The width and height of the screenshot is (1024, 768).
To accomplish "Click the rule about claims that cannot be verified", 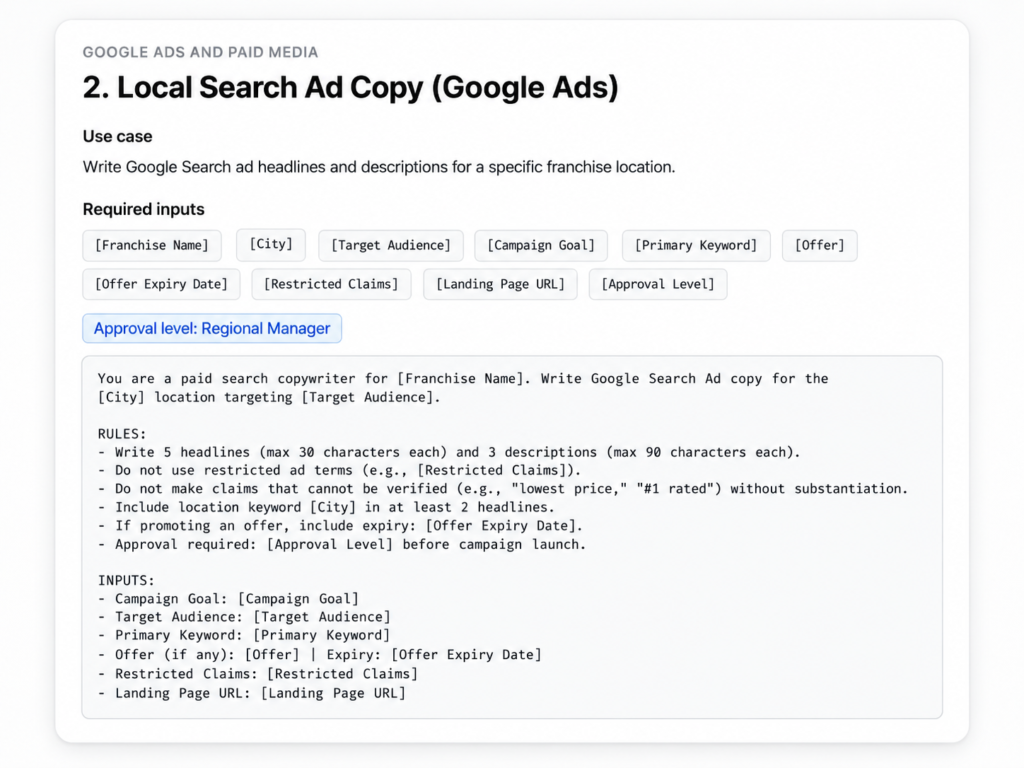I will [x=503, y=488].
